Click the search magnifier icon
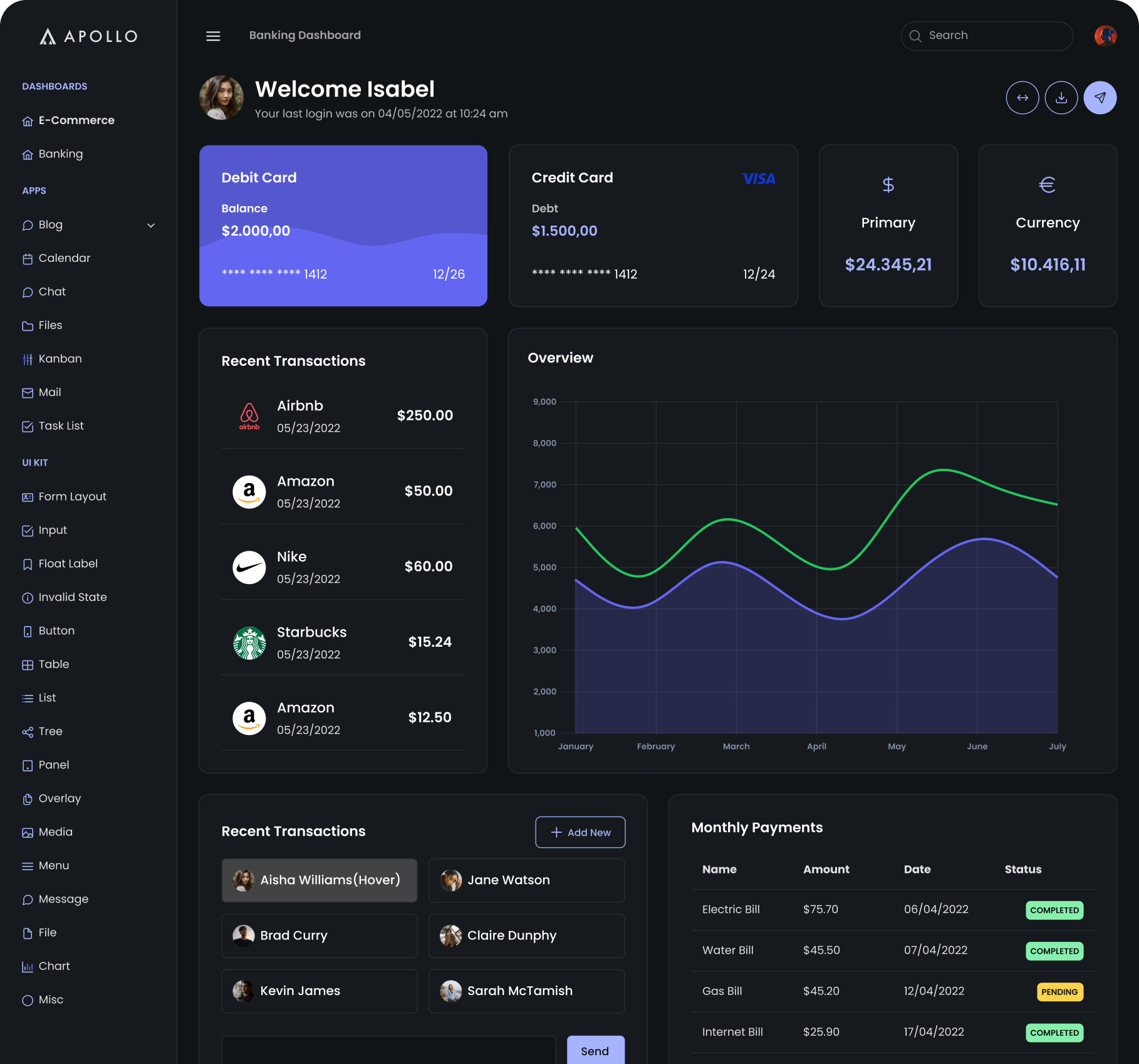Image resolution: width=1139 pixels, height=1064 pixels. [x=915, y=36]
